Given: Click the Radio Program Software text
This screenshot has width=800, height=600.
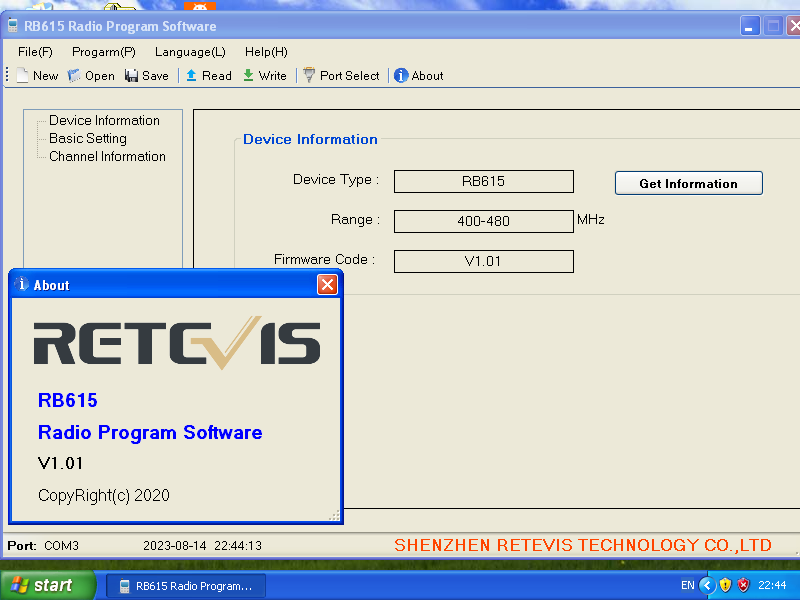Looking at the screenshot, I should pos(150,433).
